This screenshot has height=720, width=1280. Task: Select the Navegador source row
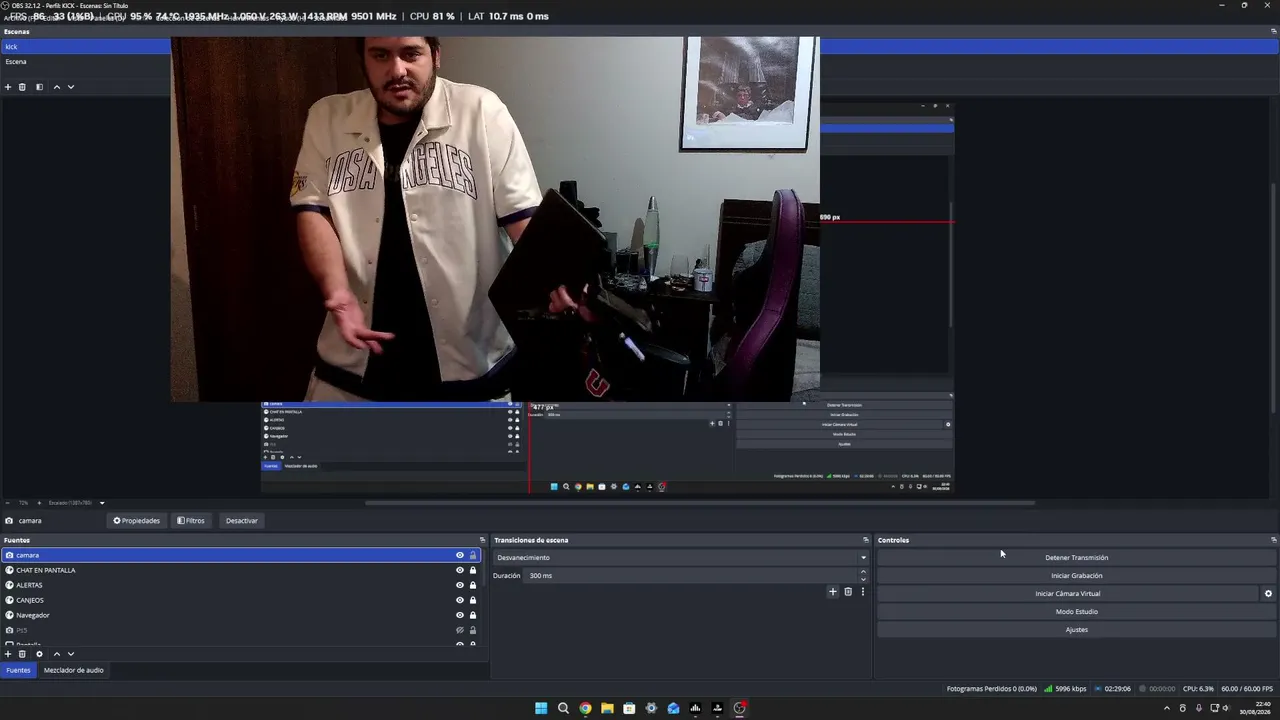241,615
